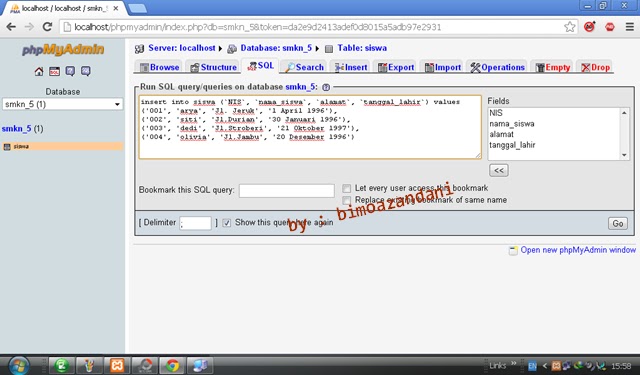The width and height of the screenshot is (640, 375).
Task: Open new phpMyAdmin window link
Action: (x=578, y=250)
